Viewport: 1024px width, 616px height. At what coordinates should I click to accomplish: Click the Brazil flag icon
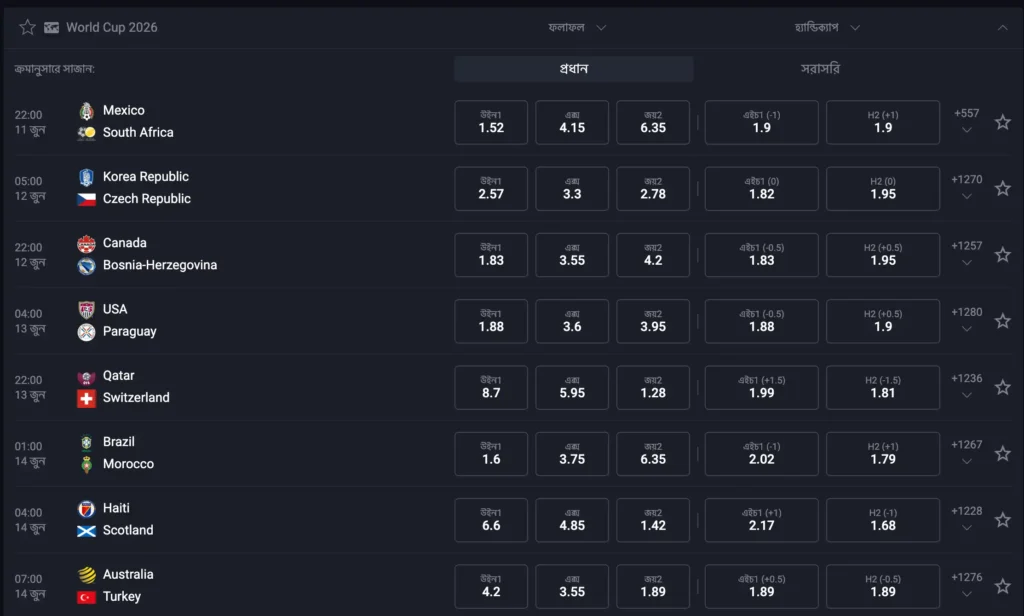[x=87, y=441]
